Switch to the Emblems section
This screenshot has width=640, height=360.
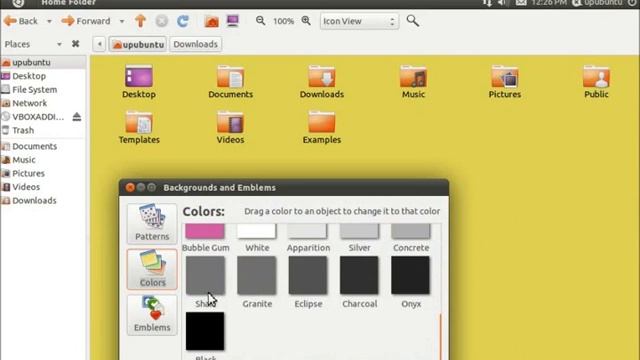point(152,315)
